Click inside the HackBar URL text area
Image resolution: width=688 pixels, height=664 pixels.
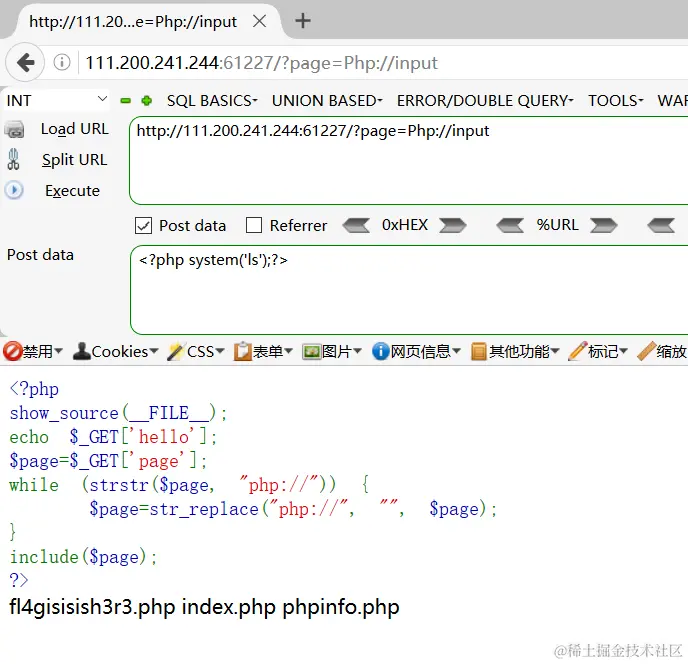(x=409, y=161)
